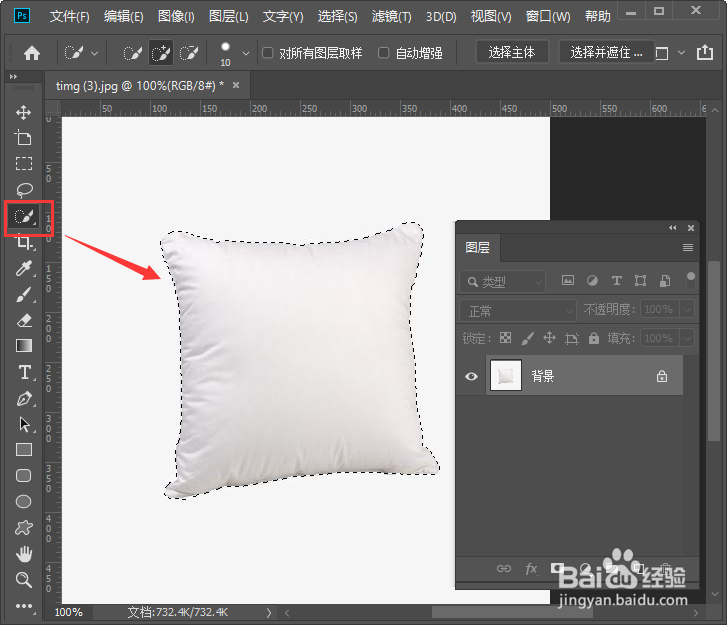Select the Quick Selection tool in toolbox
This screenshot has height=625, width=727.
(x=24, y=217)
